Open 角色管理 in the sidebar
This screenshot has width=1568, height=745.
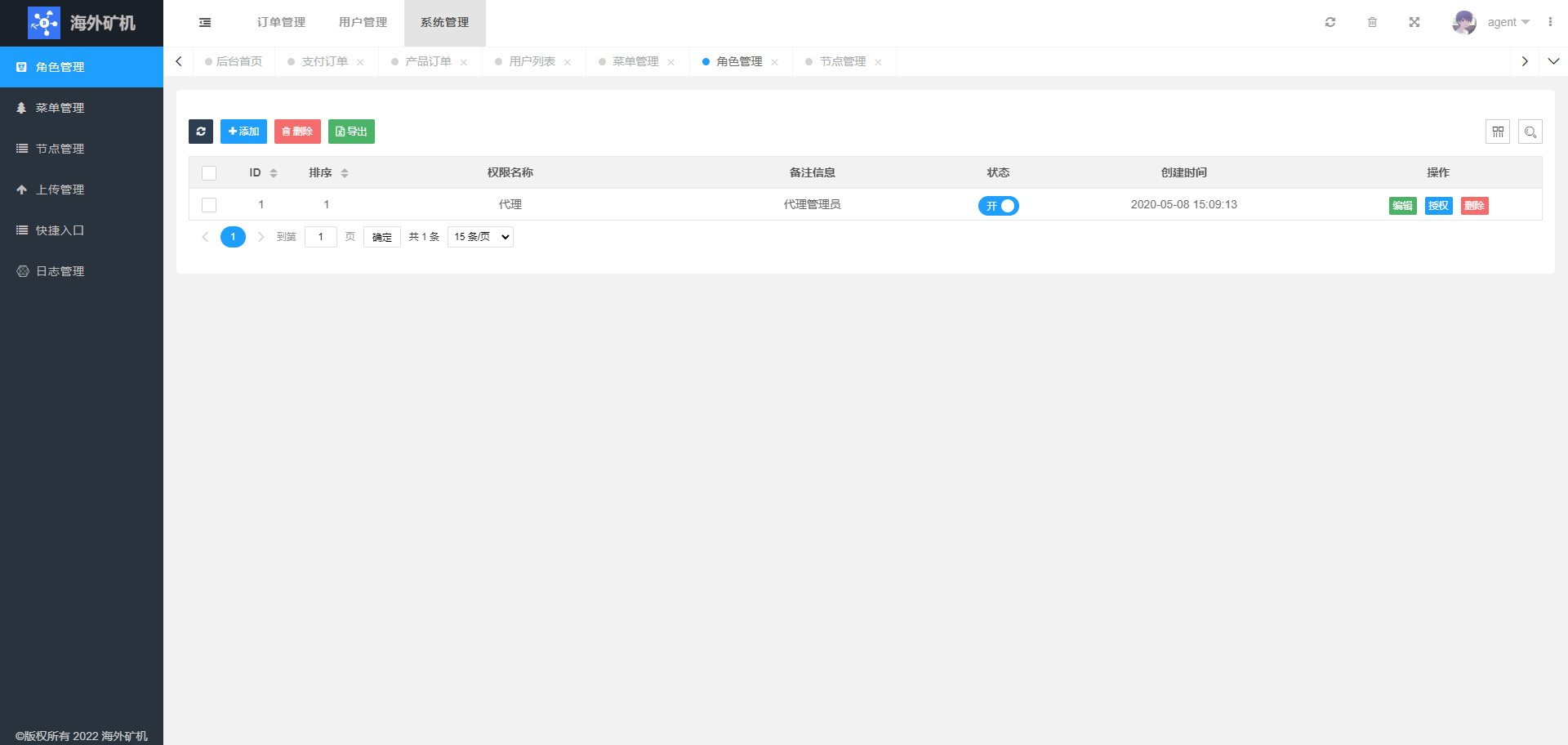[82, 67]
